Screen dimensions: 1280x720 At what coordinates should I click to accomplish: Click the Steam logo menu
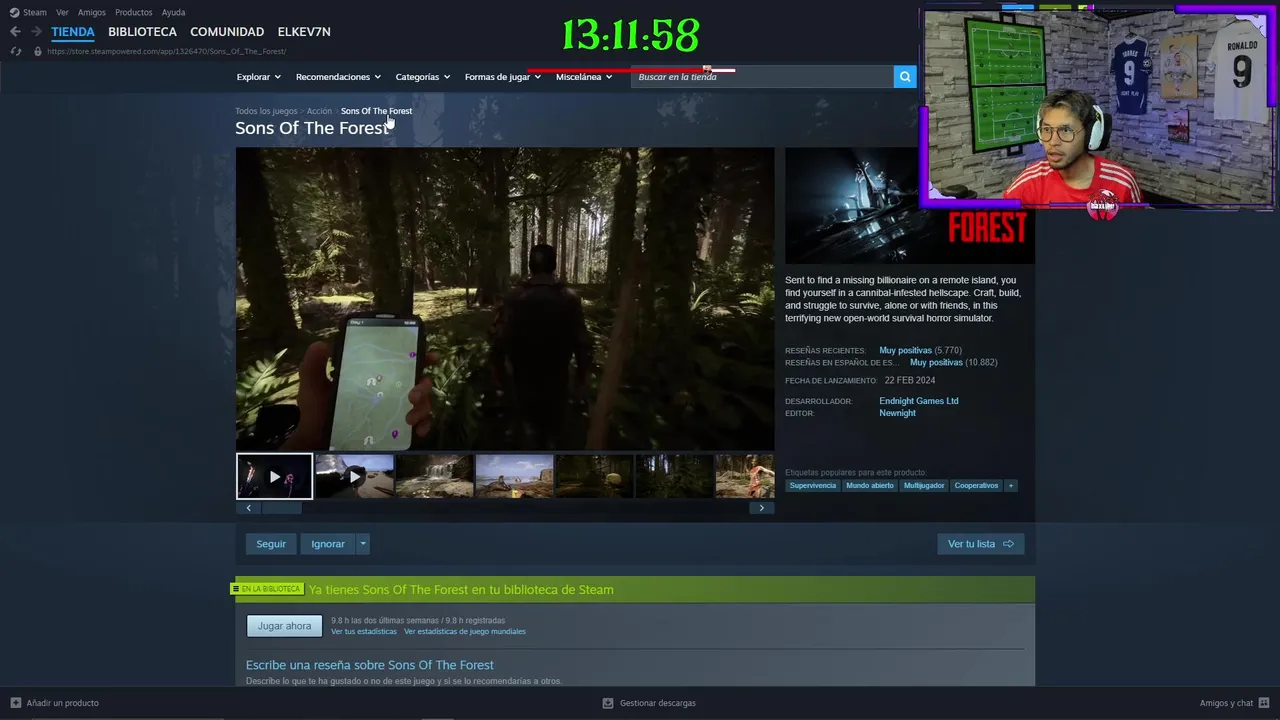click(x=28, y=12)
